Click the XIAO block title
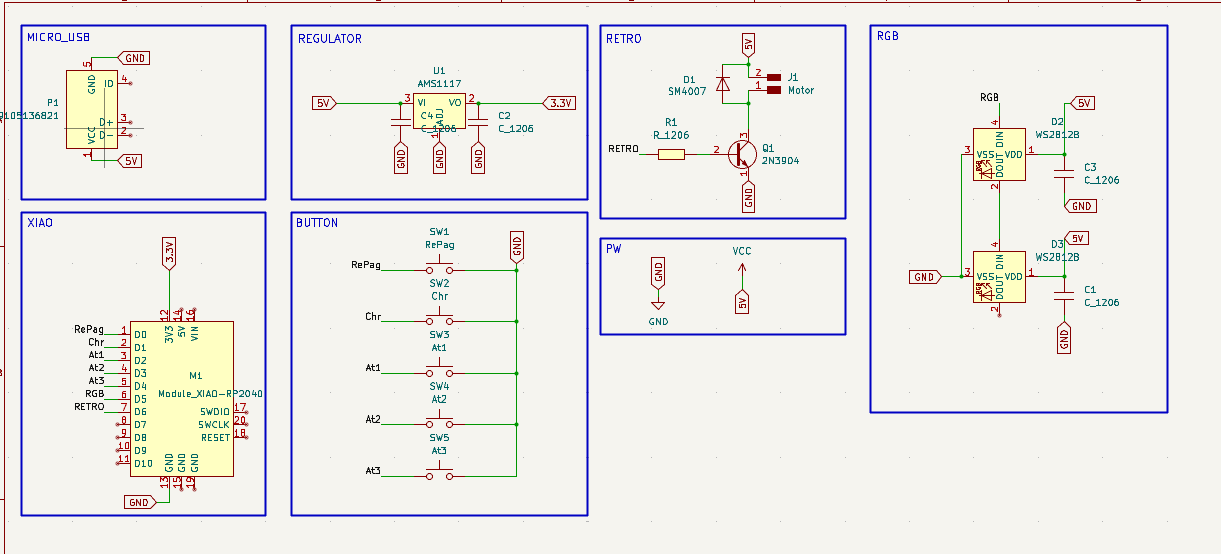 pos(40,223)
